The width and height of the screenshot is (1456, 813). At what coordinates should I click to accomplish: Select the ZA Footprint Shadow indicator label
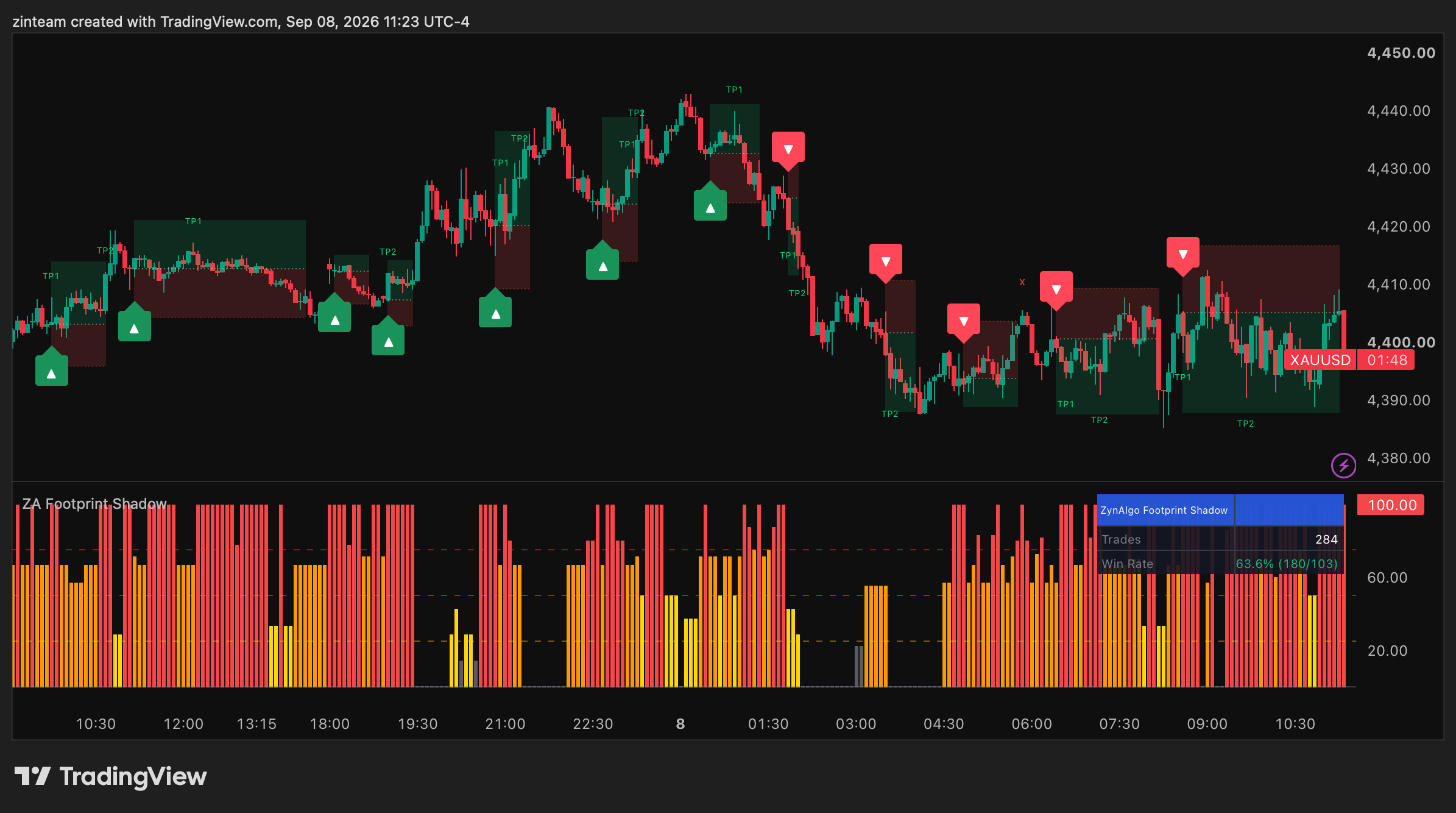(x=94, y=504)
